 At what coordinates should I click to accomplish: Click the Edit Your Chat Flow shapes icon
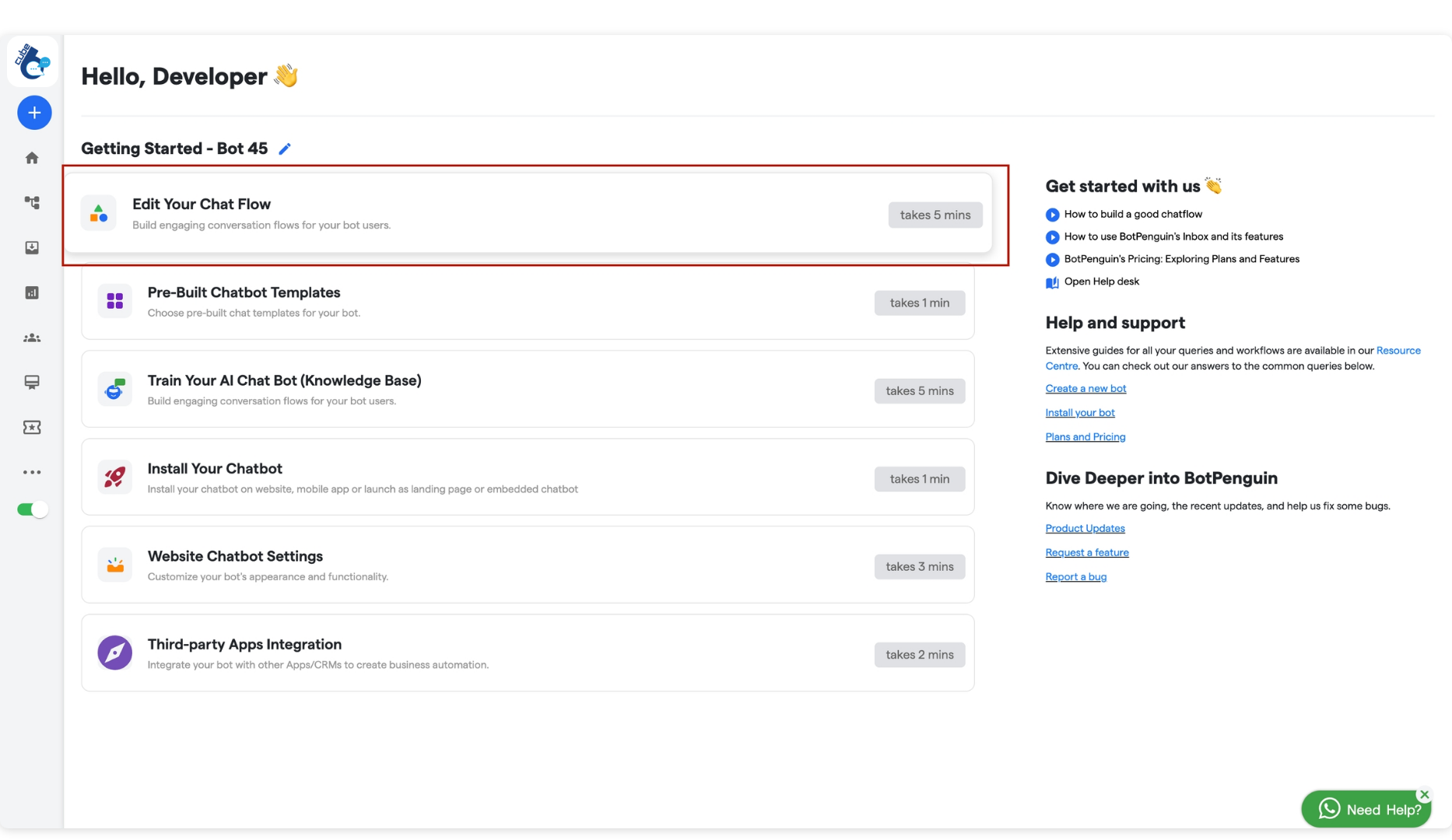point(99,213)
